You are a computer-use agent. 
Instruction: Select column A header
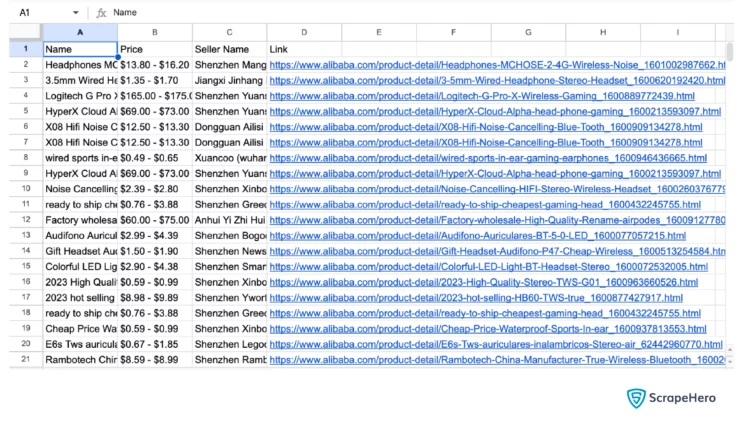point(80,32)
